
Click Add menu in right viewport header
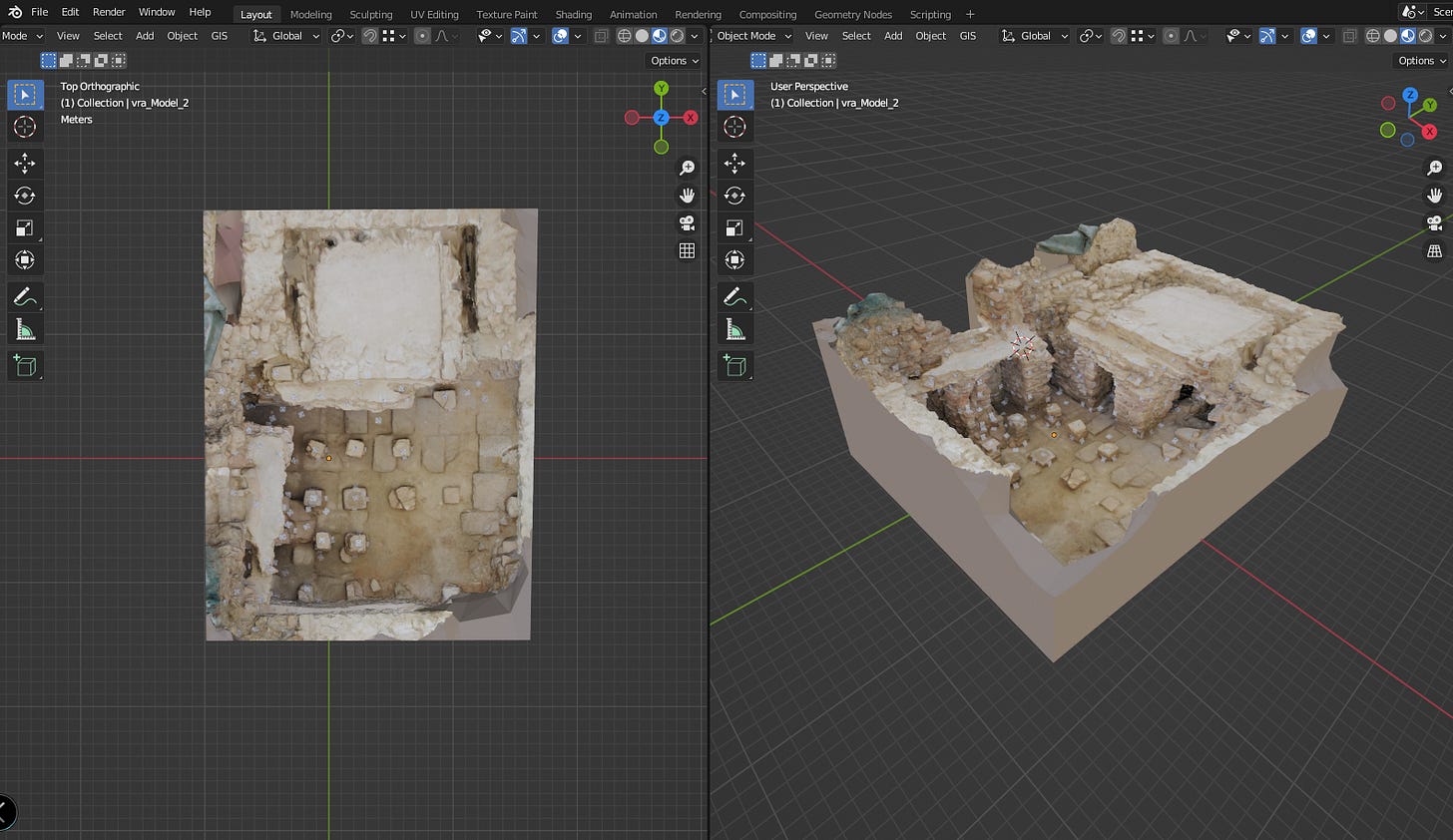click(893, 36)
